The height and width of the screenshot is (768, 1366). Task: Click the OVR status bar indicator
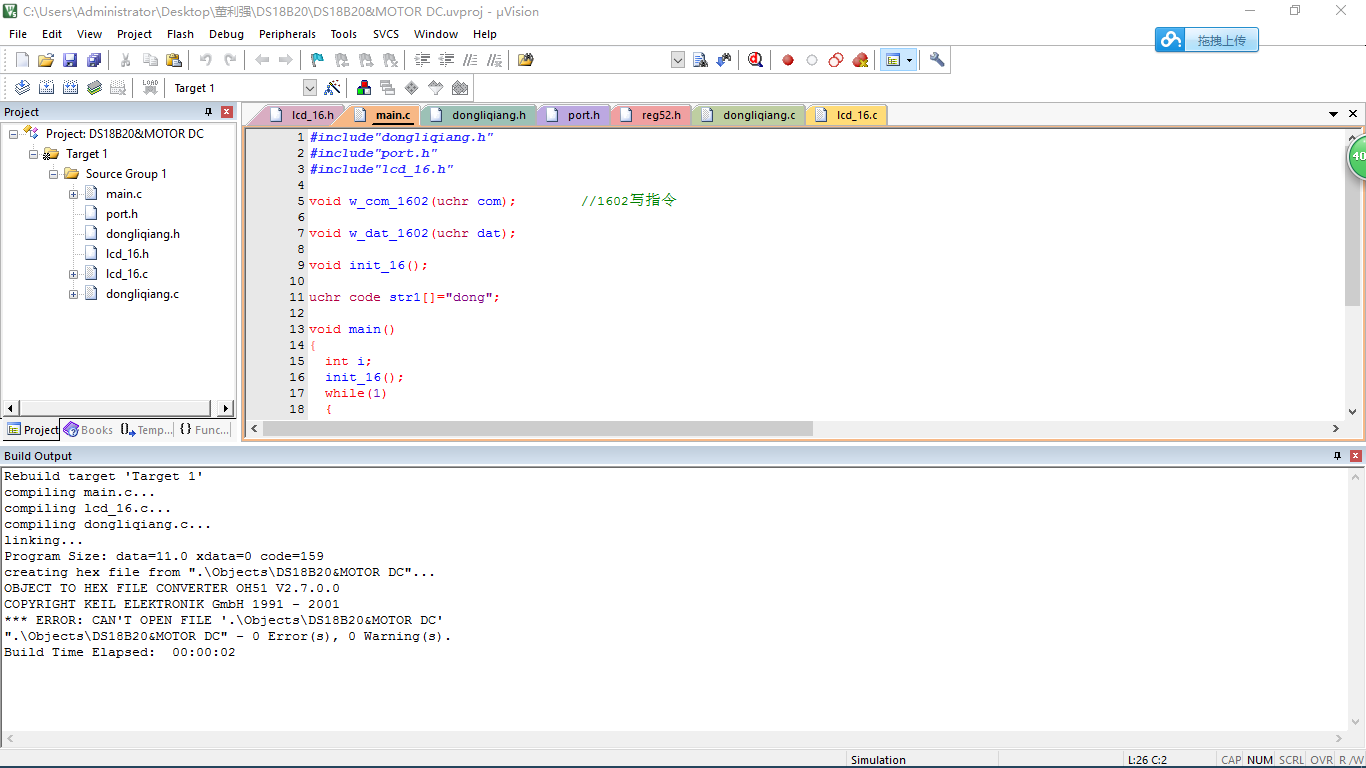pyautogui.click(x=1322, y=760)
